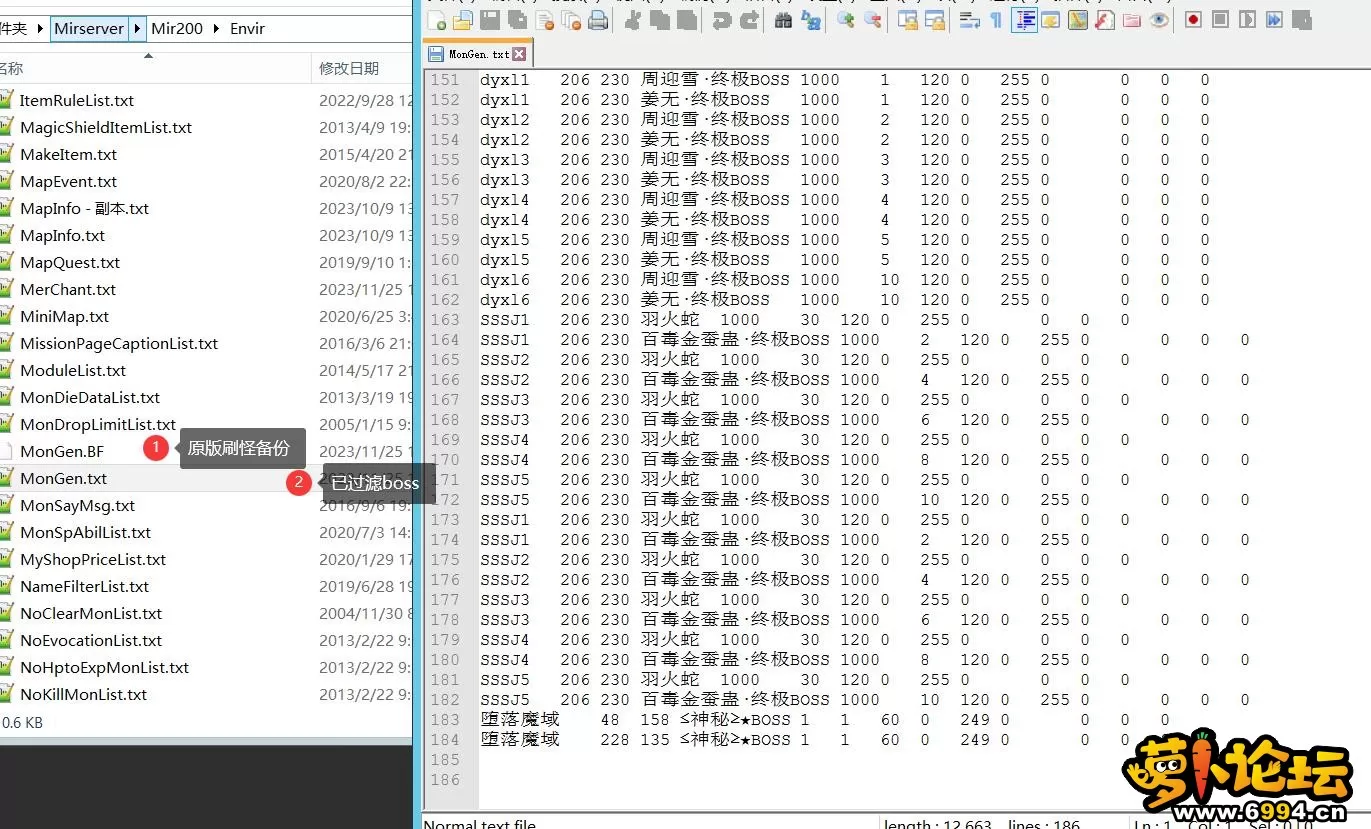Expand dropdown arrow after Mirserver breadcrumb

(137, 28)
